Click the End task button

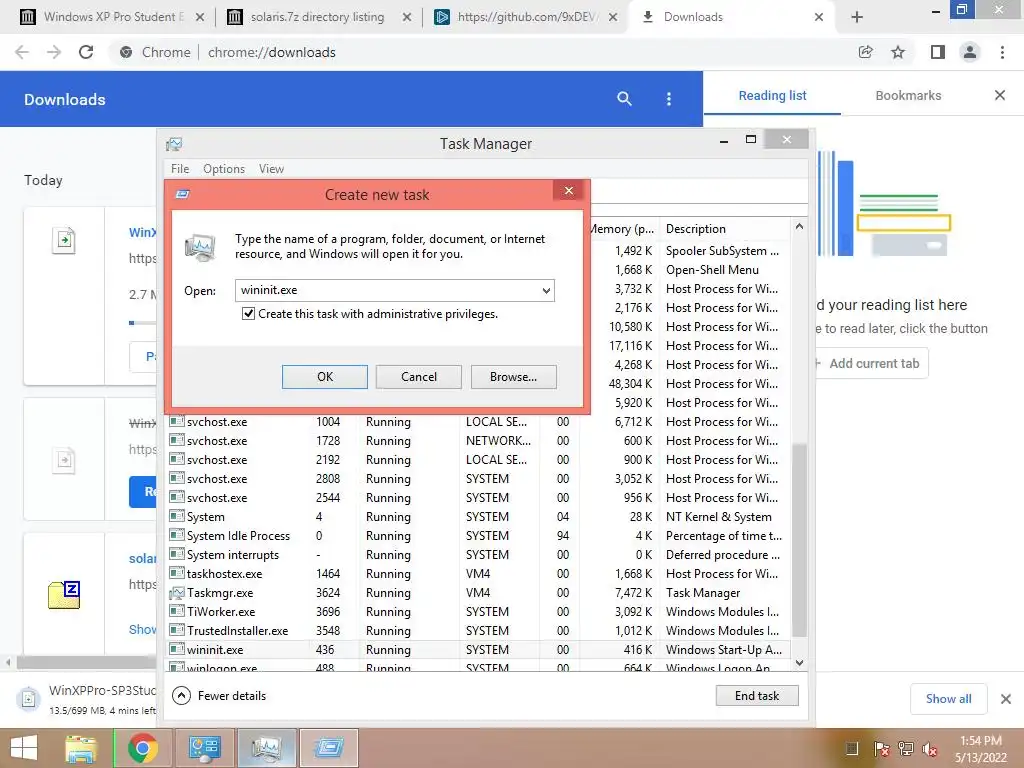(757, 696)
